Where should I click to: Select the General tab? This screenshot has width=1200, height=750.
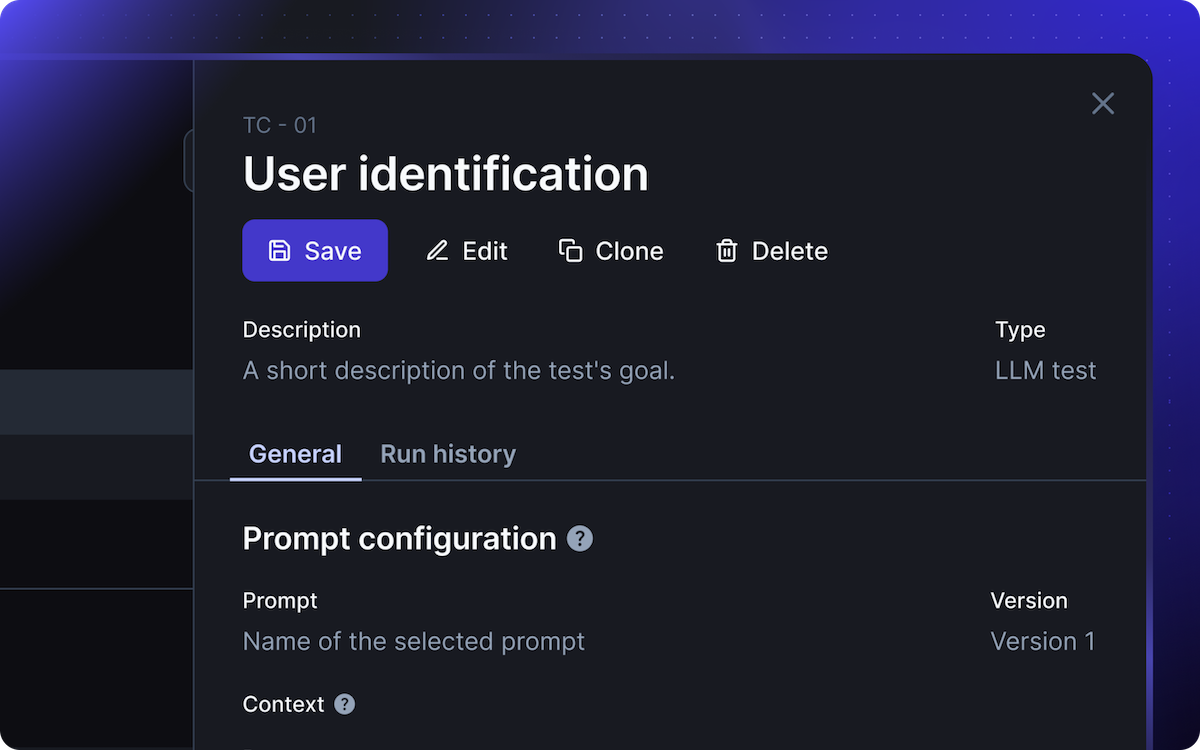[295, 454]
